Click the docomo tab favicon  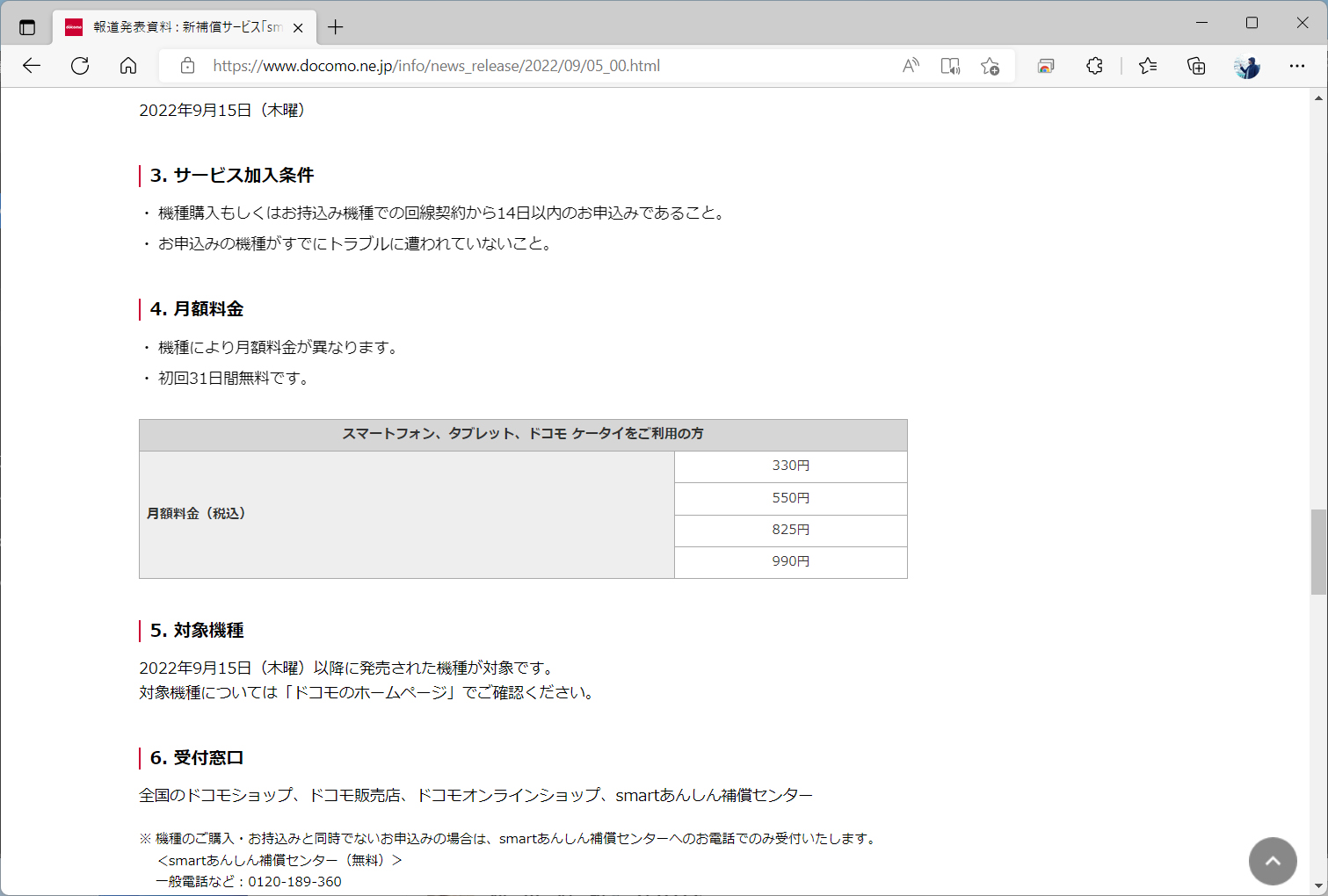pyautogui.click(x=74, y=27)
